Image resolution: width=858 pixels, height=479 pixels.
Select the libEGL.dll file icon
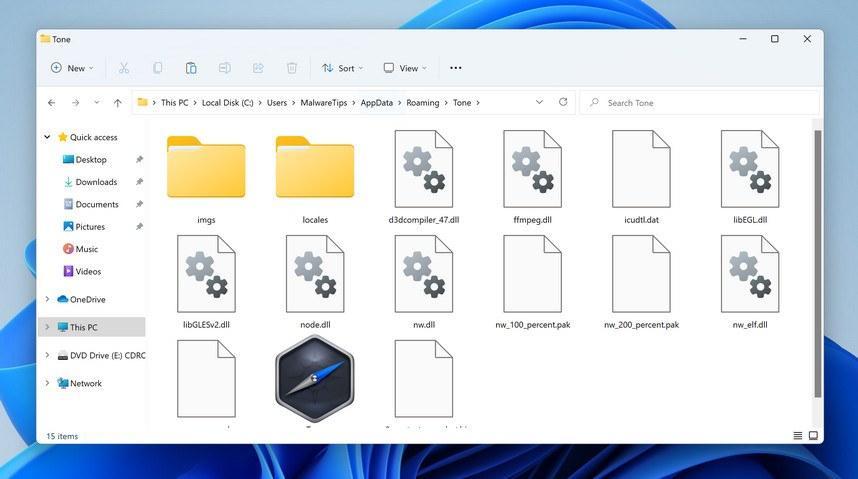tap(750, 169)
